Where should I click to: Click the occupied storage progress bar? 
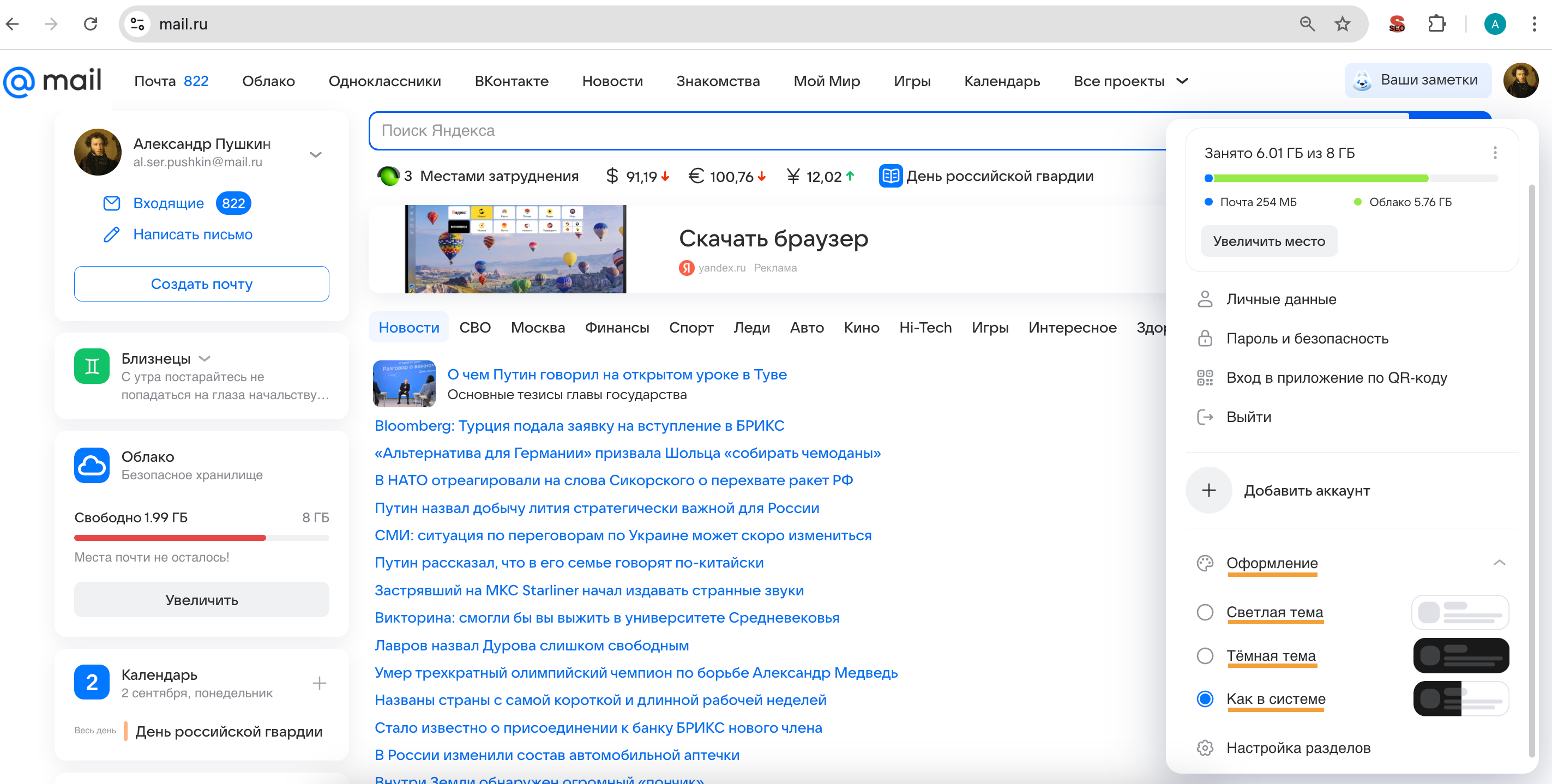[x=1351, y=178]
